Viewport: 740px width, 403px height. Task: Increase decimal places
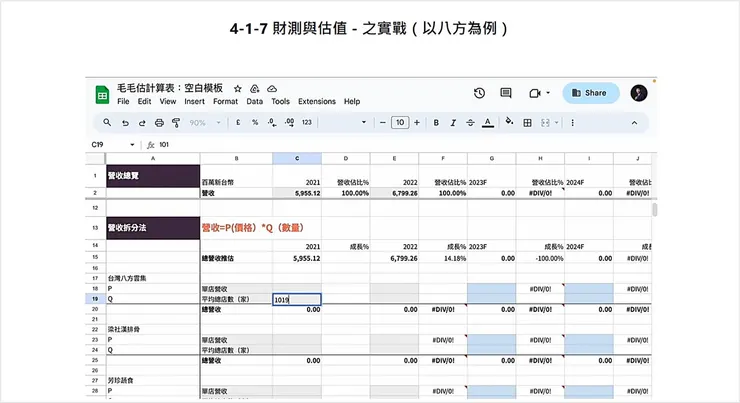coord(289,122)
